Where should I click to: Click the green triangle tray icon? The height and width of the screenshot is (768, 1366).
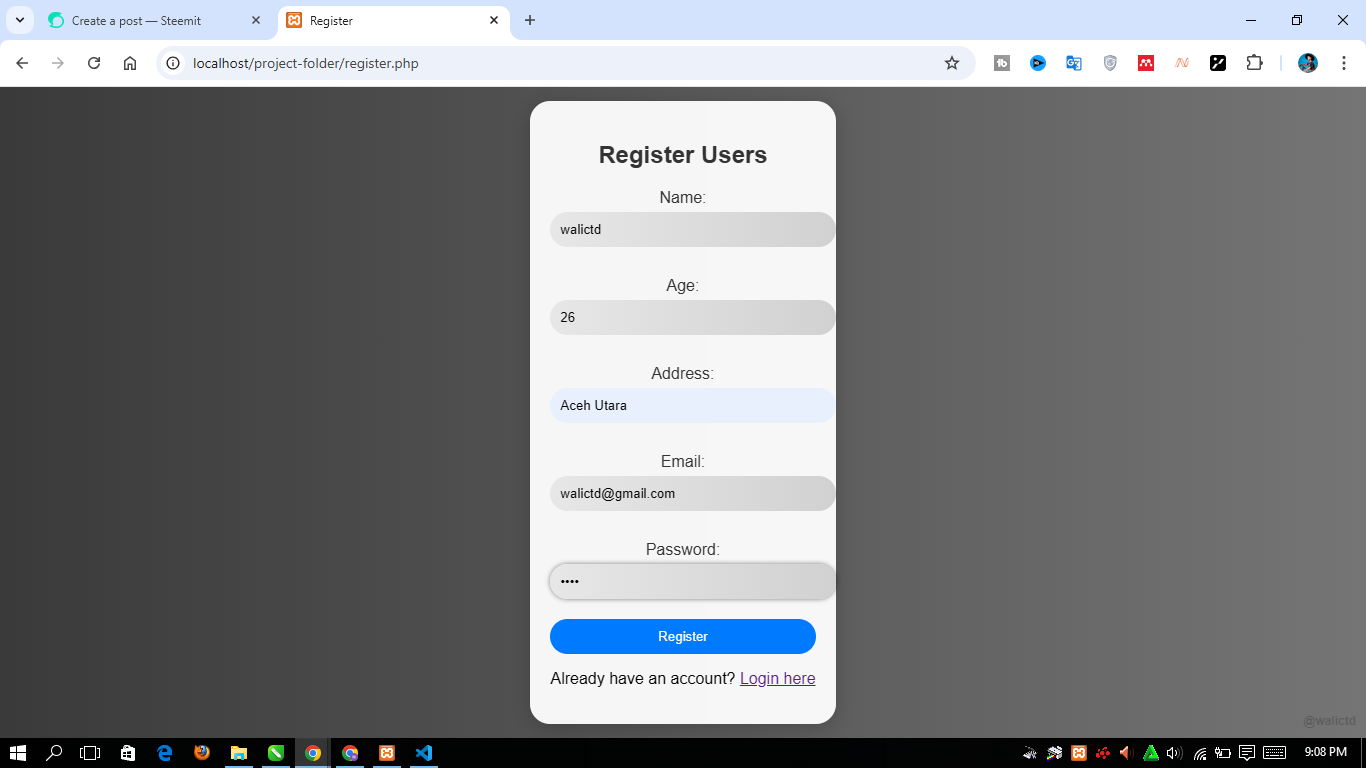tap(1151, 753)
